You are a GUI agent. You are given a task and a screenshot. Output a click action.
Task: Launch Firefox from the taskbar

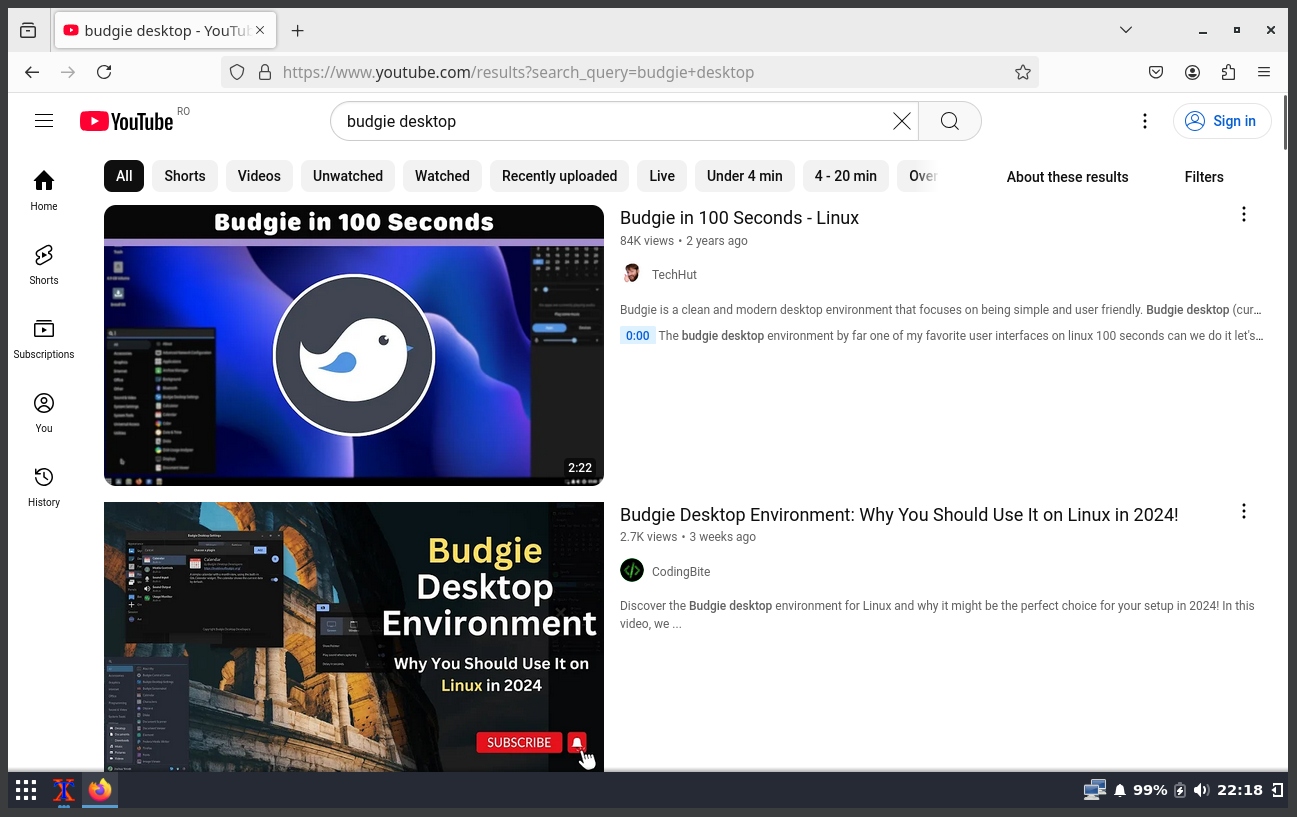100,790
